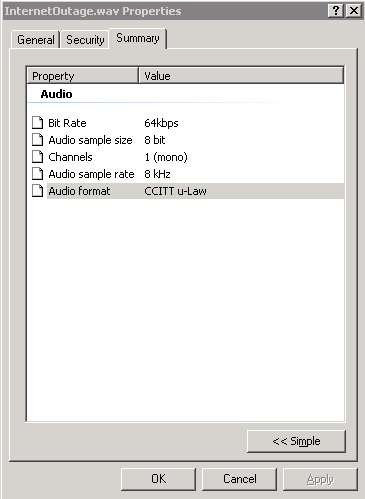The width and height of the screenshot is (365, 499).
Task: Close the Properties dialog window
Action: point(354,11)
